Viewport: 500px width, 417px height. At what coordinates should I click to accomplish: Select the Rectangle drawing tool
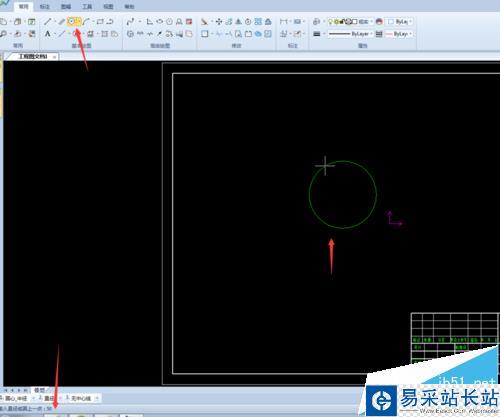(x=100, y=22)
